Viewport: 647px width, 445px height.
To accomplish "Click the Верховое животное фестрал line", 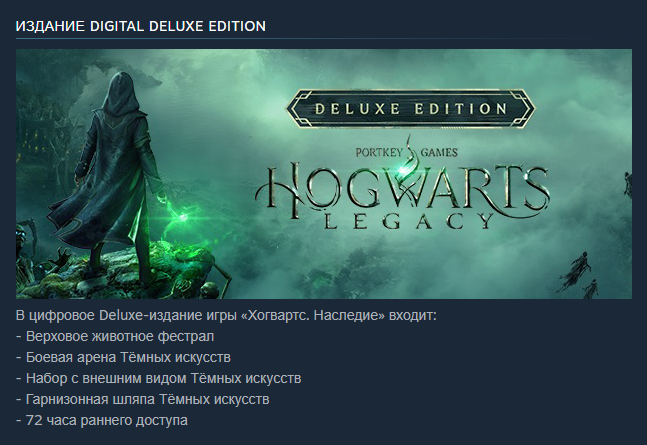I will pos(115,336).
